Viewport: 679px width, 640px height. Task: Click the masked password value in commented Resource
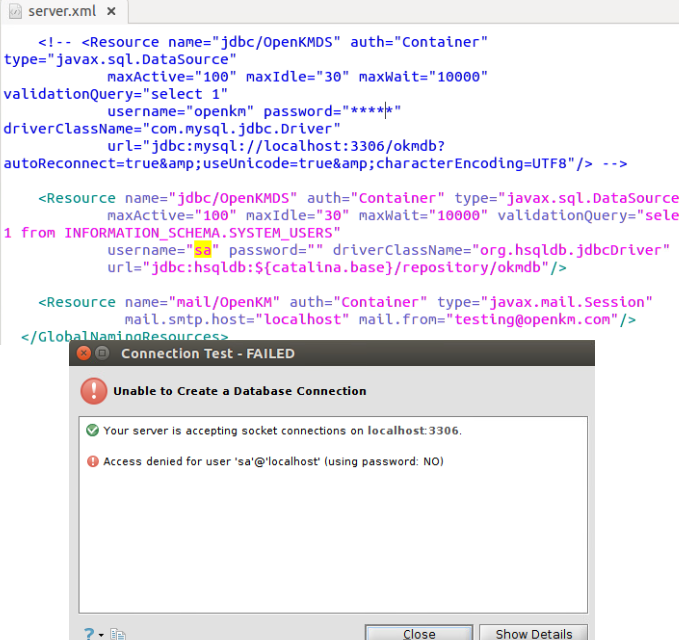pyautogui.click(x=371, y=111)
